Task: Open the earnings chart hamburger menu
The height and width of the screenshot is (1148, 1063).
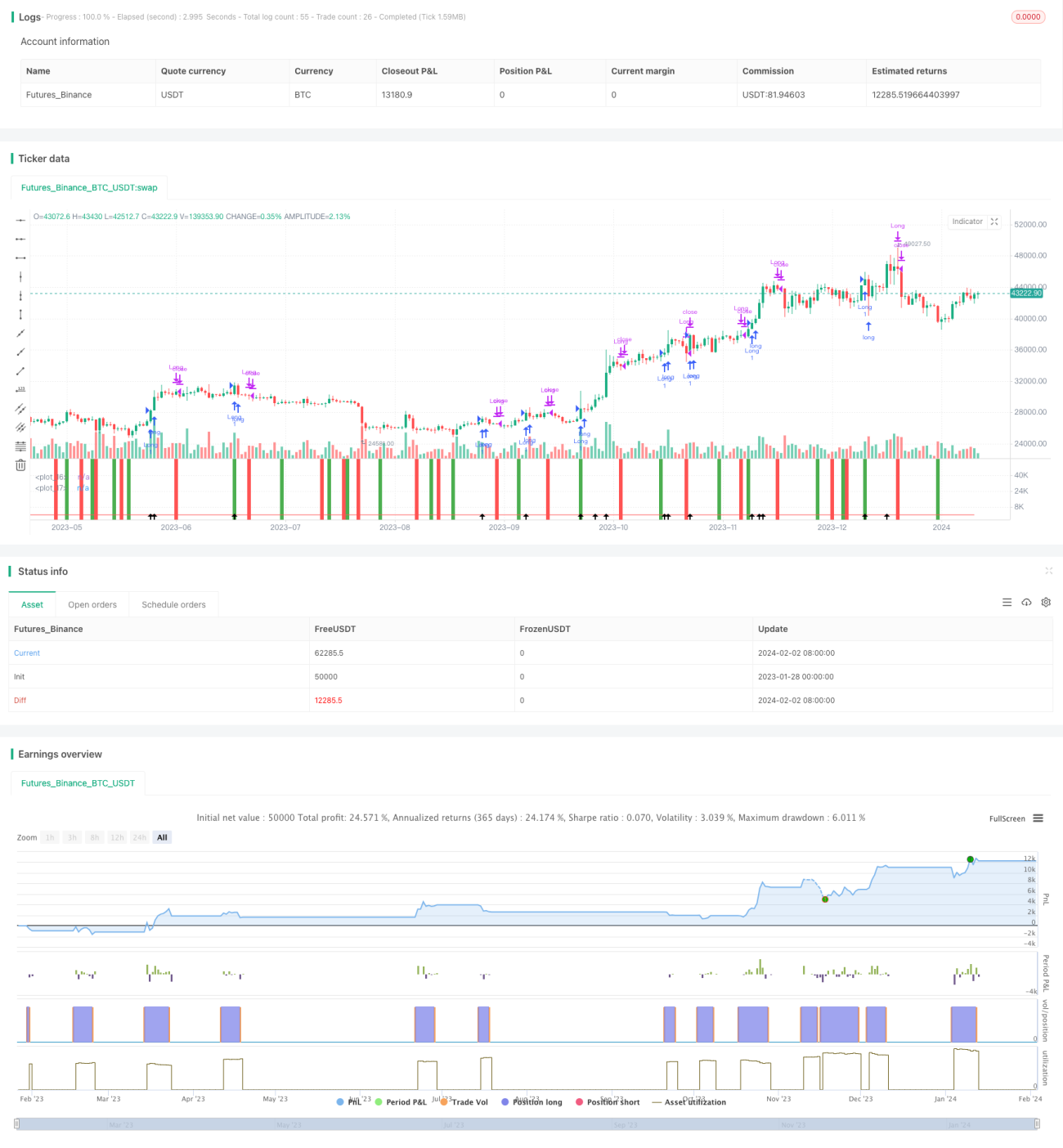Action: tap(1038, 818)
